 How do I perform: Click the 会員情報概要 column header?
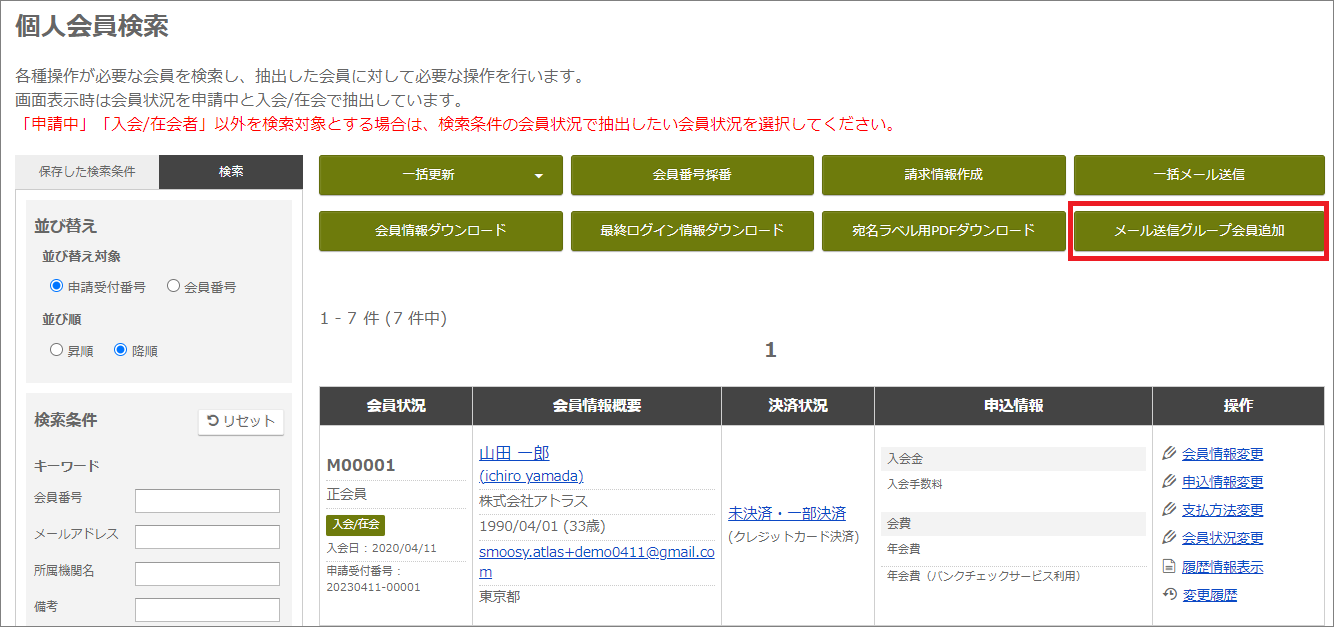tap(597, 406)
